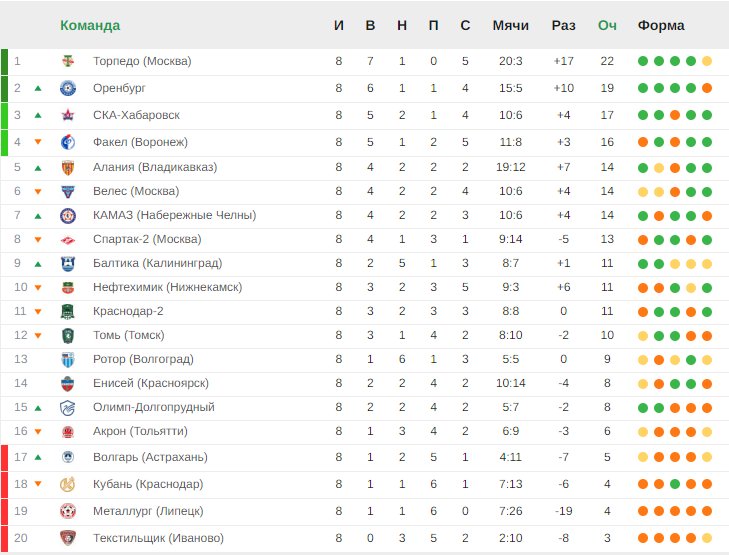Click the Rotor Volgograd team logo
The image size is (729, 555).
click(68, 359)
